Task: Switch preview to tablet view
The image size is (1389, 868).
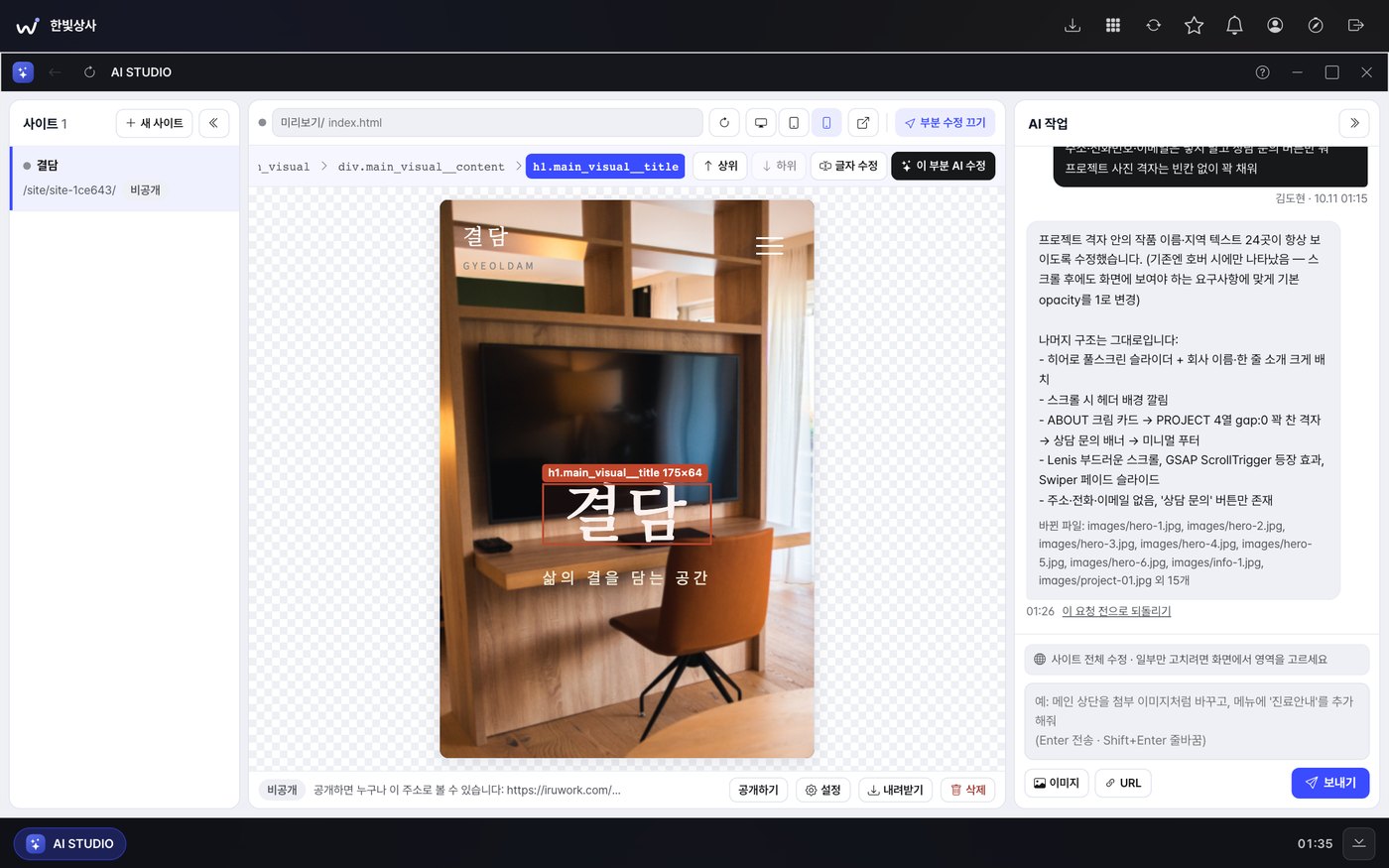Action: click(794, 123)
